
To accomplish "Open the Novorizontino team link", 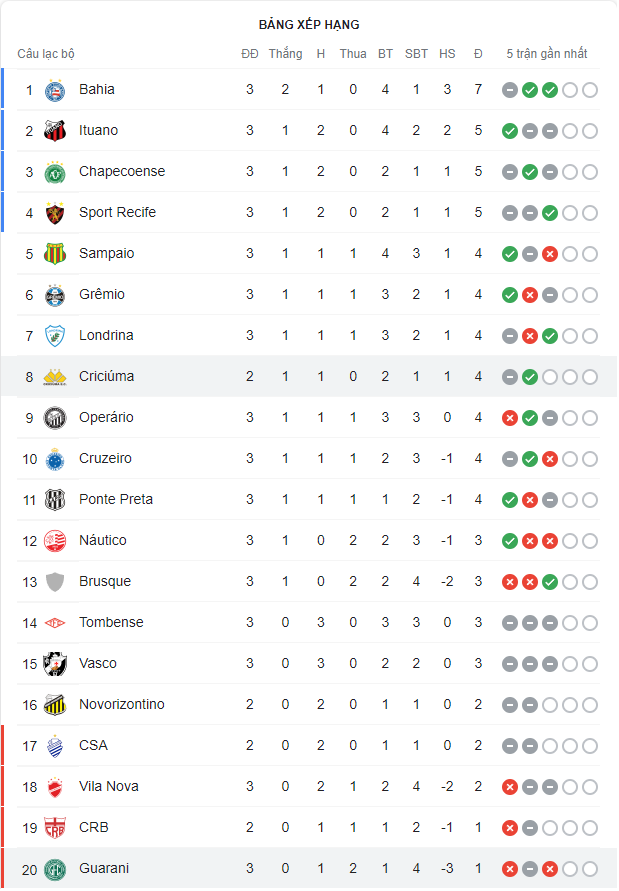I will click(122, 705).
